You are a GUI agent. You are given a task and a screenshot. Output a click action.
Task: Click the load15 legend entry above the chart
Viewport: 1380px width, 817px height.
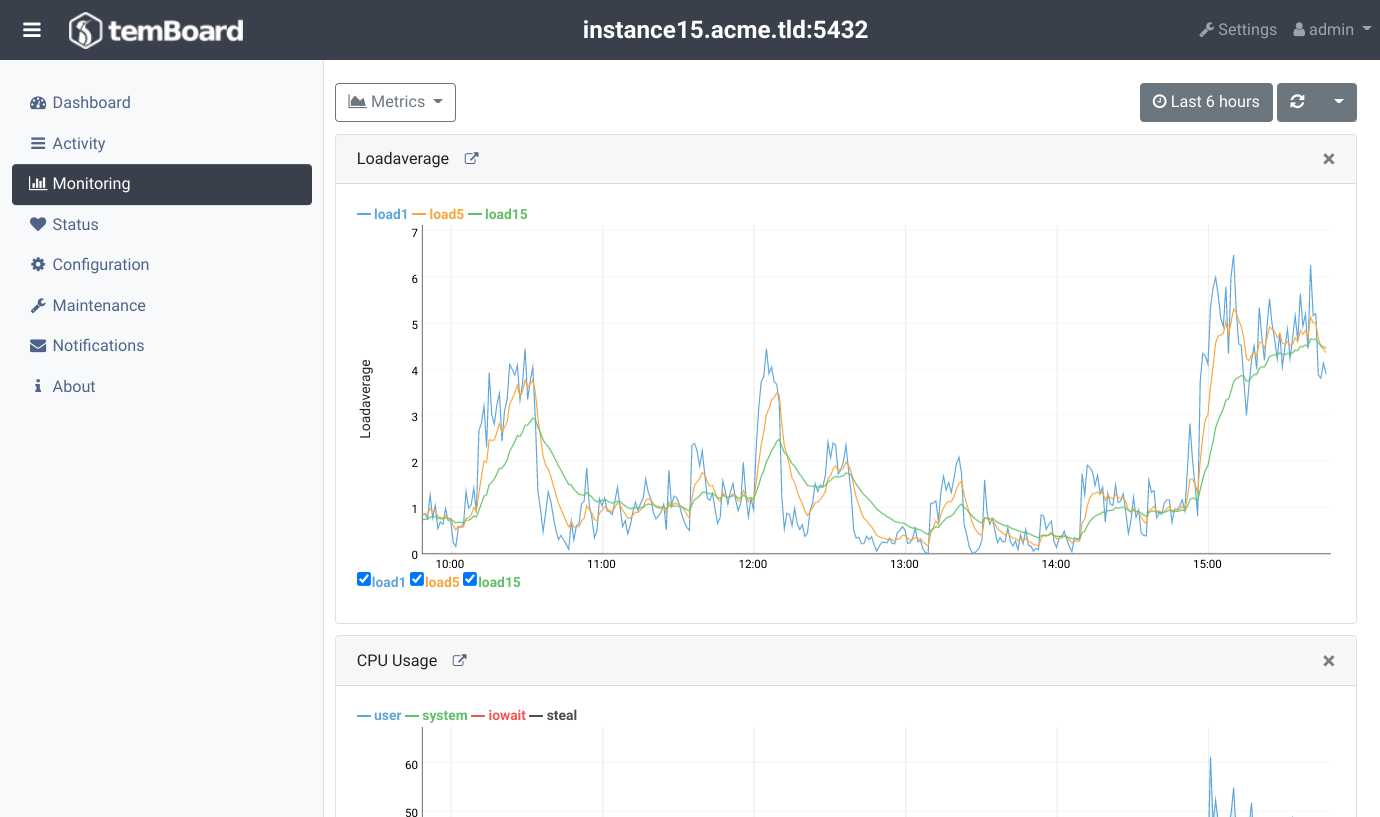[x=498, y=214]
